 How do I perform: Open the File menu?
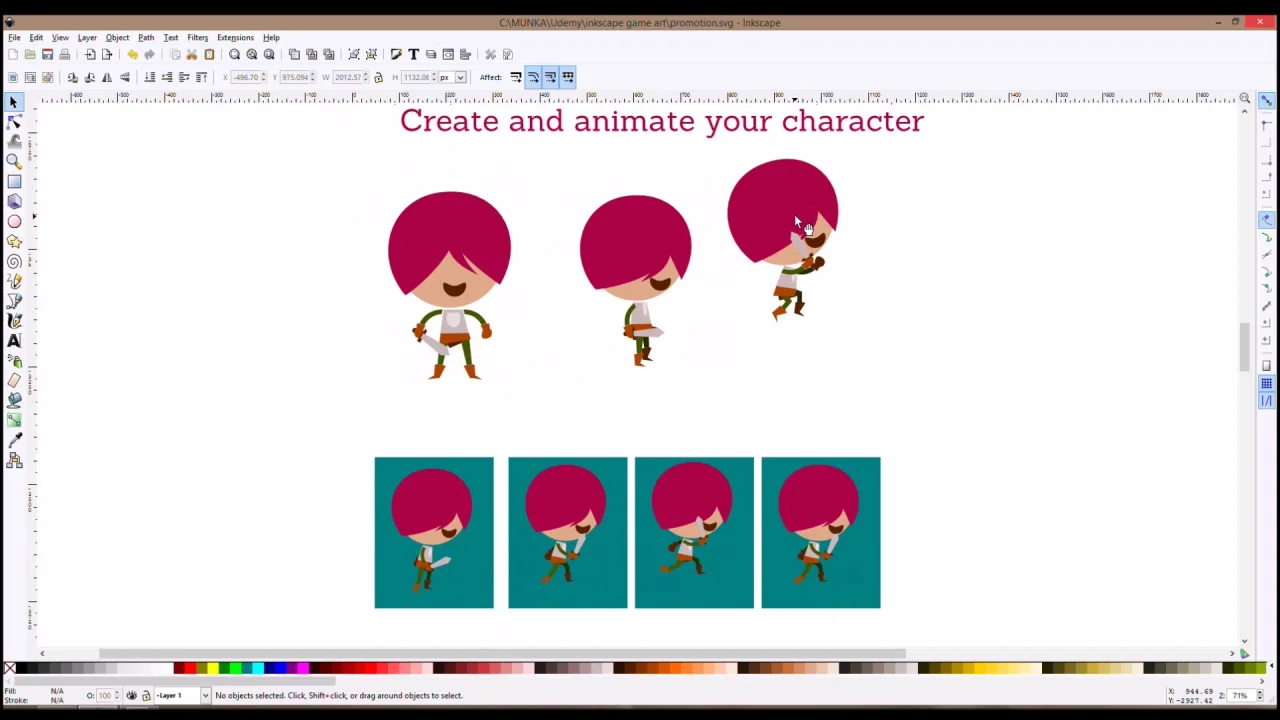pos(14,37)
